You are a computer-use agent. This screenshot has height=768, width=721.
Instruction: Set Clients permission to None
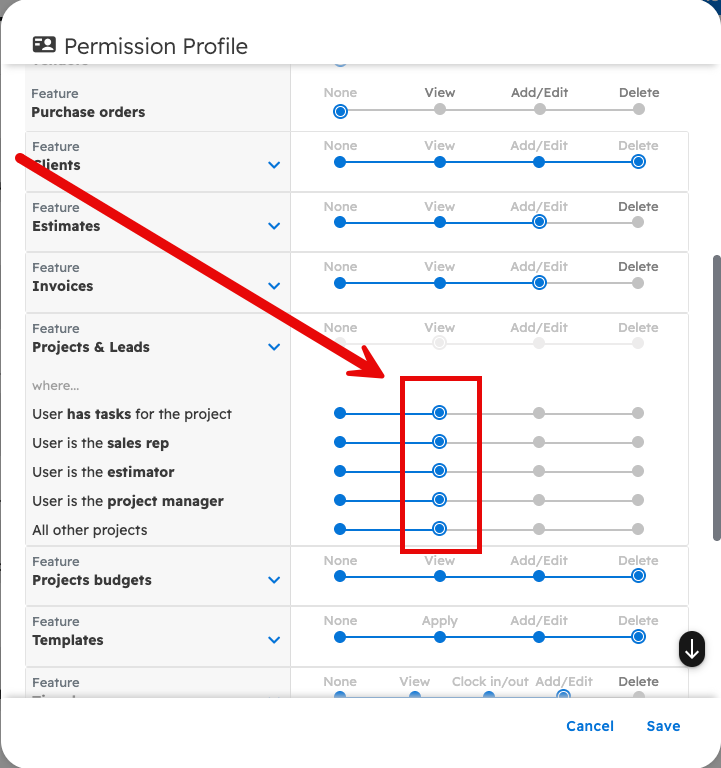click(x=340, y=162)
